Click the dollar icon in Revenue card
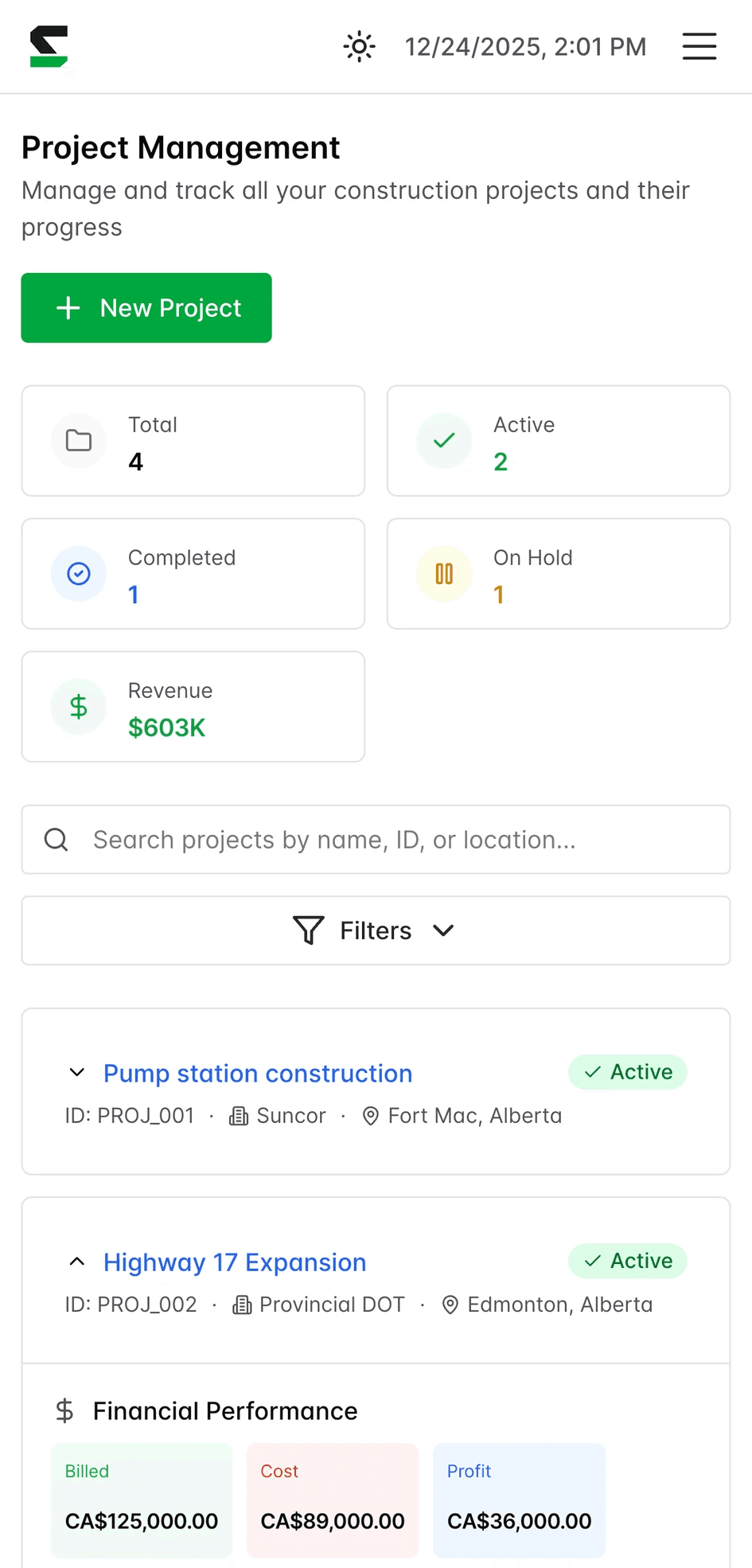The image size is (752, 1568). (79, 706)
